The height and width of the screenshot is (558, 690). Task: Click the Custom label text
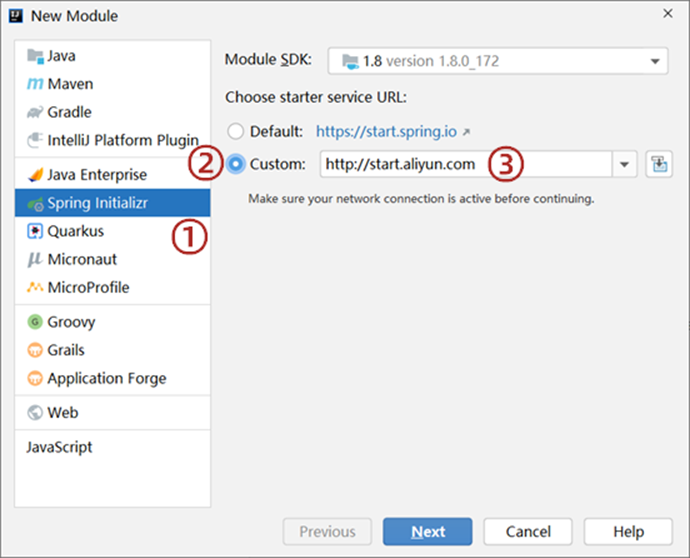click(277, 164)
